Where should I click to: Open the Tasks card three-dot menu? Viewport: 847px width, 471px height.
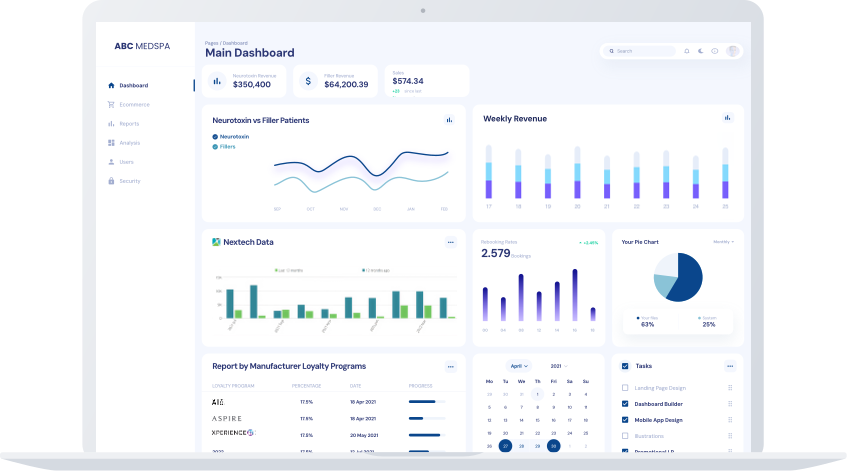(x=730, y=366)
